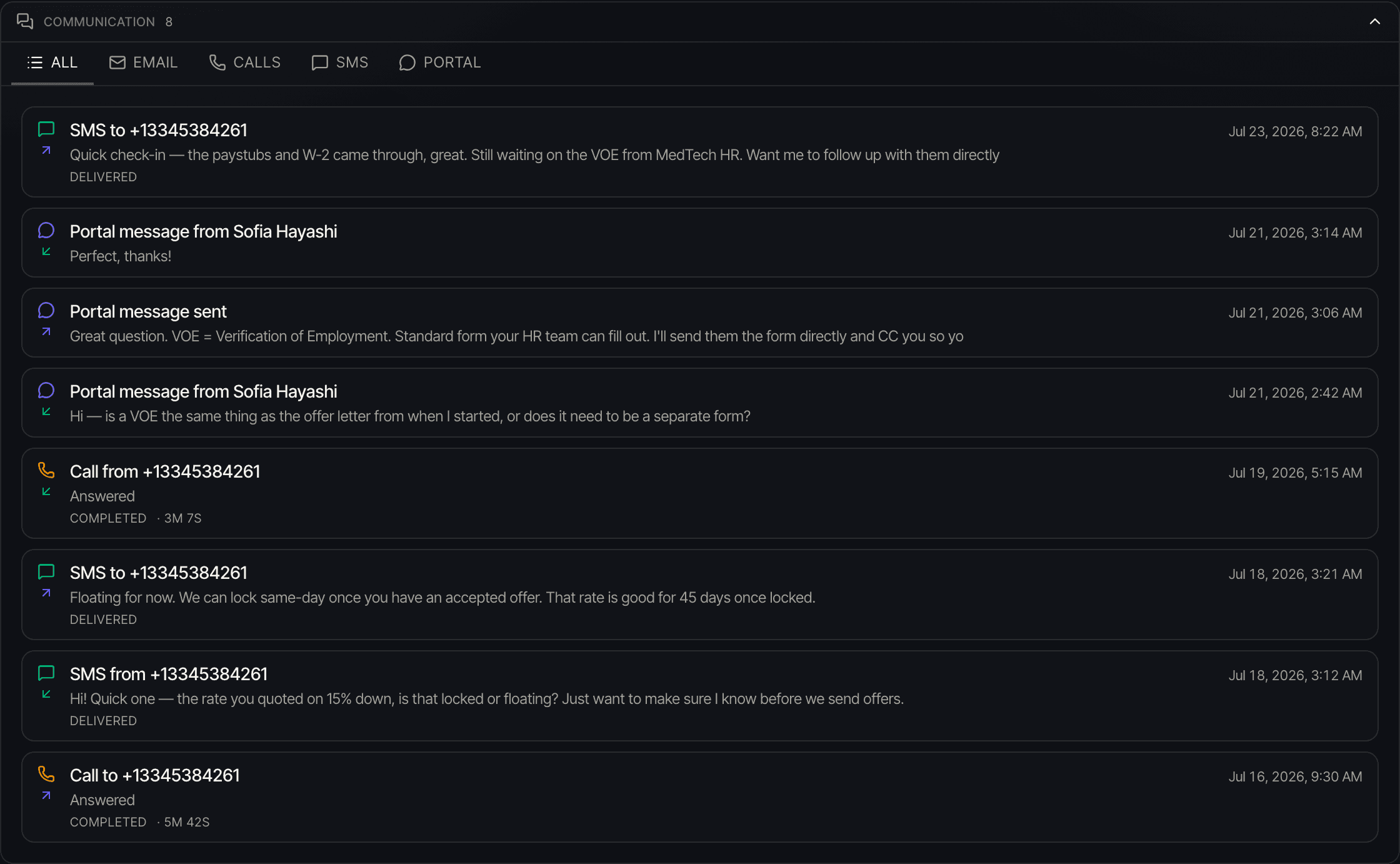Click phone icon on Jul 16 call
1400x864 pixels.
[46, 774]
